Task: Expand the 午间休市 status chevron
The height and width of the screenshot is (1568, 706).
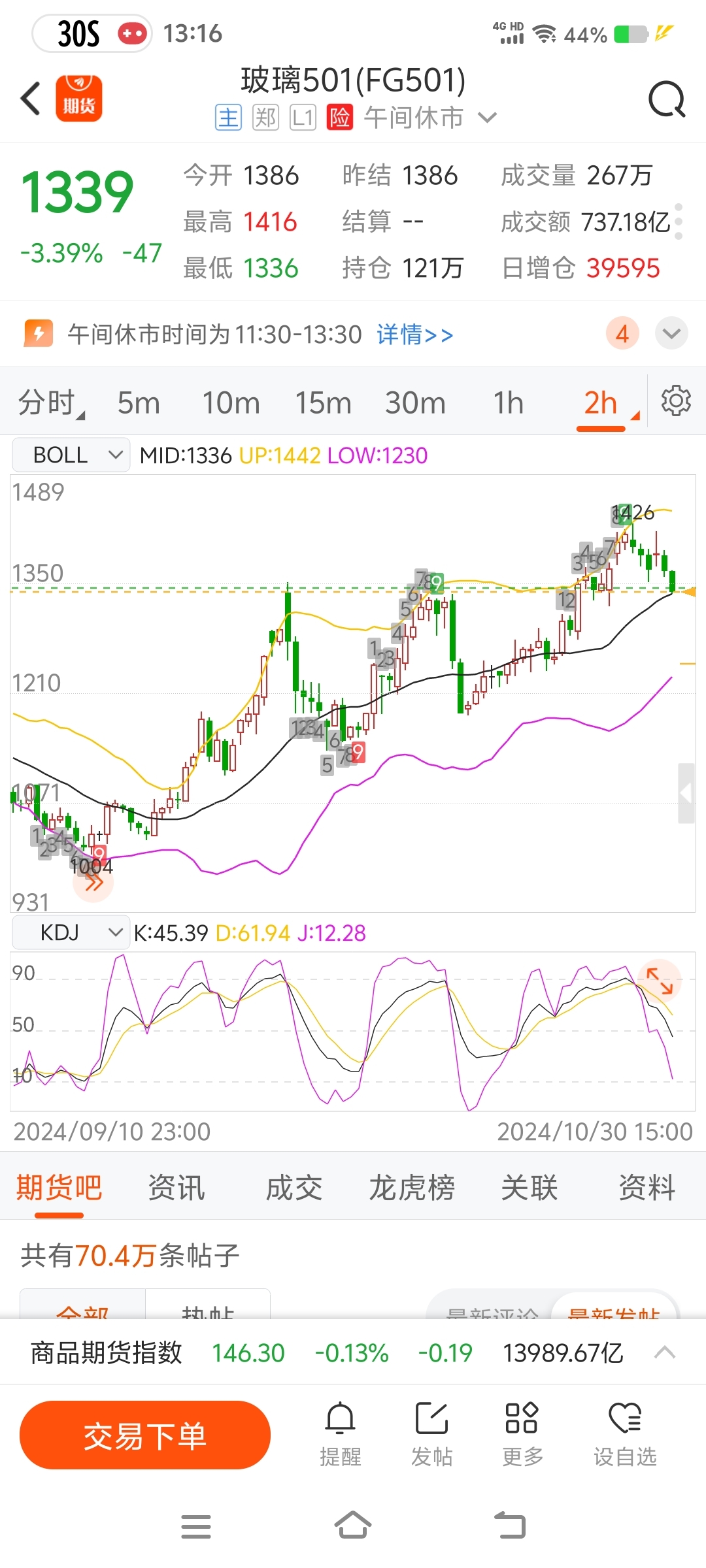Action: [487, 118]
